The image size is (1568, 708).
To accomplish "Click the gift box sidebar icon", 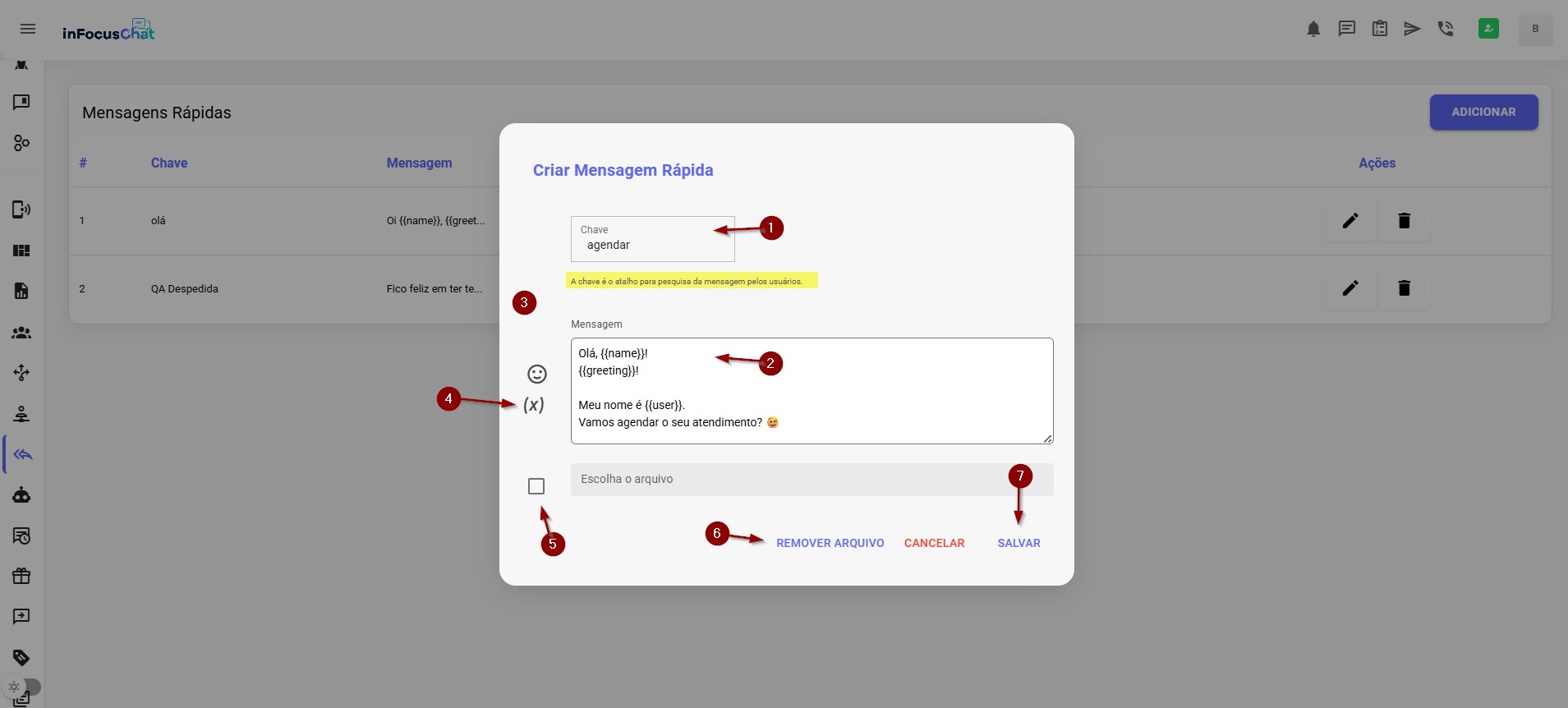I will pyautogui.click(x=22, y=576).
